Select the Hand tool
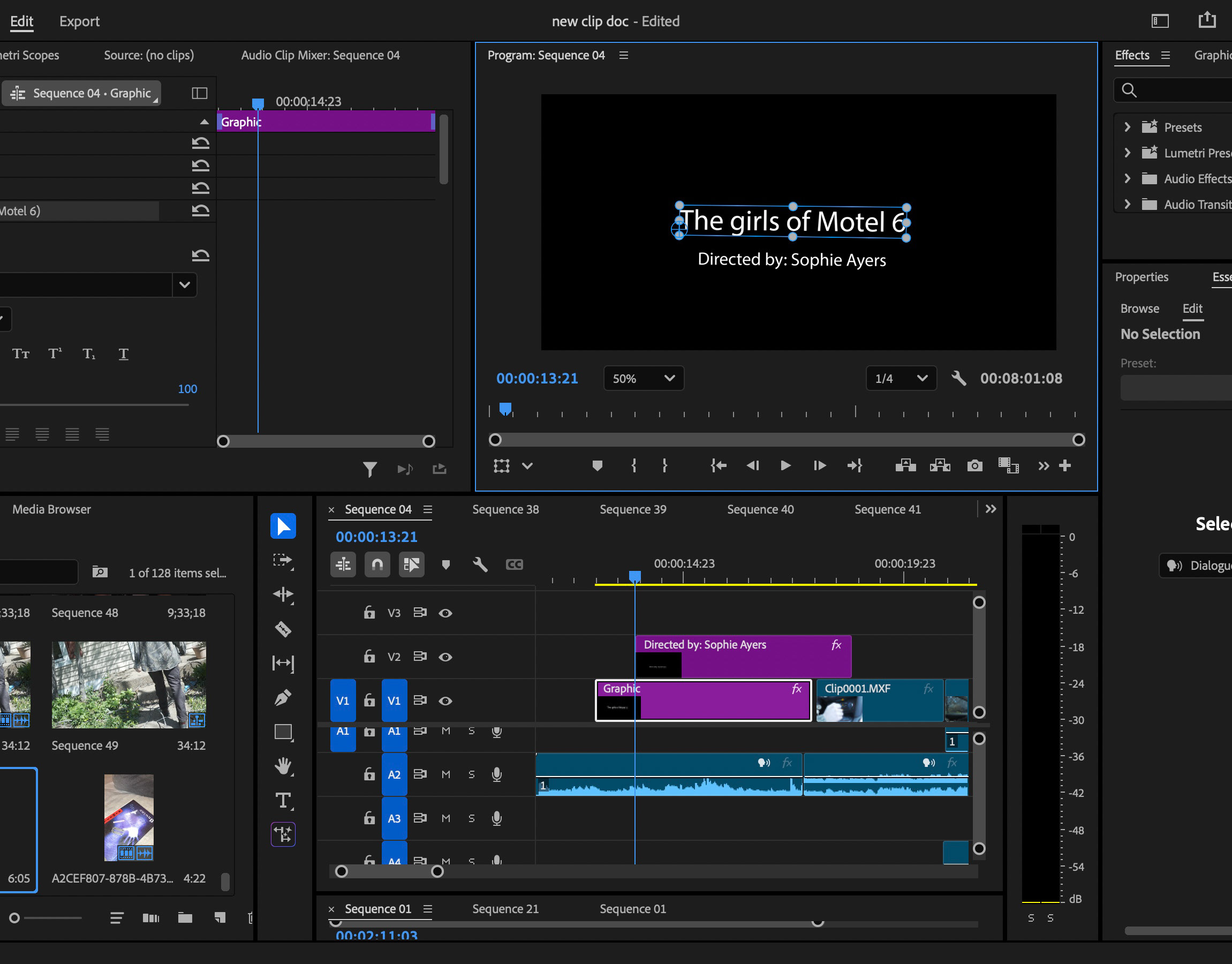The height and width of the screenshot is (964, 1232). point(283,766)
